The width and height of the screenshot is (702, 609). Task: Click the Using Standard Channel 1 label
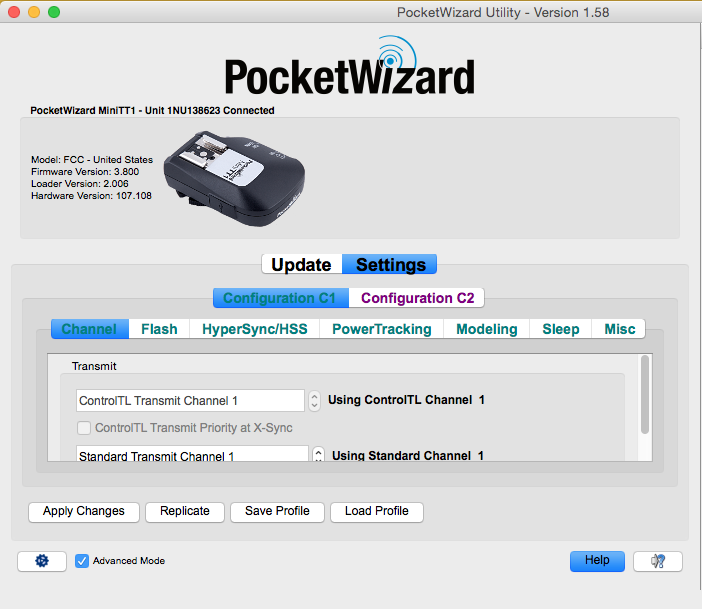408,455
